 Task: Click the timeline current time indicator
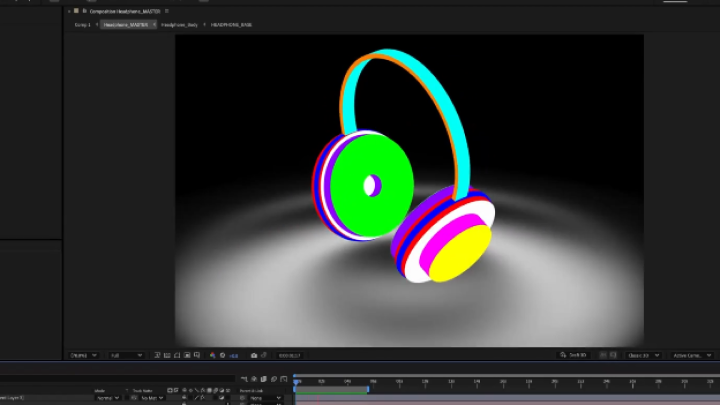pyautogui.click(x=296, y=380)
